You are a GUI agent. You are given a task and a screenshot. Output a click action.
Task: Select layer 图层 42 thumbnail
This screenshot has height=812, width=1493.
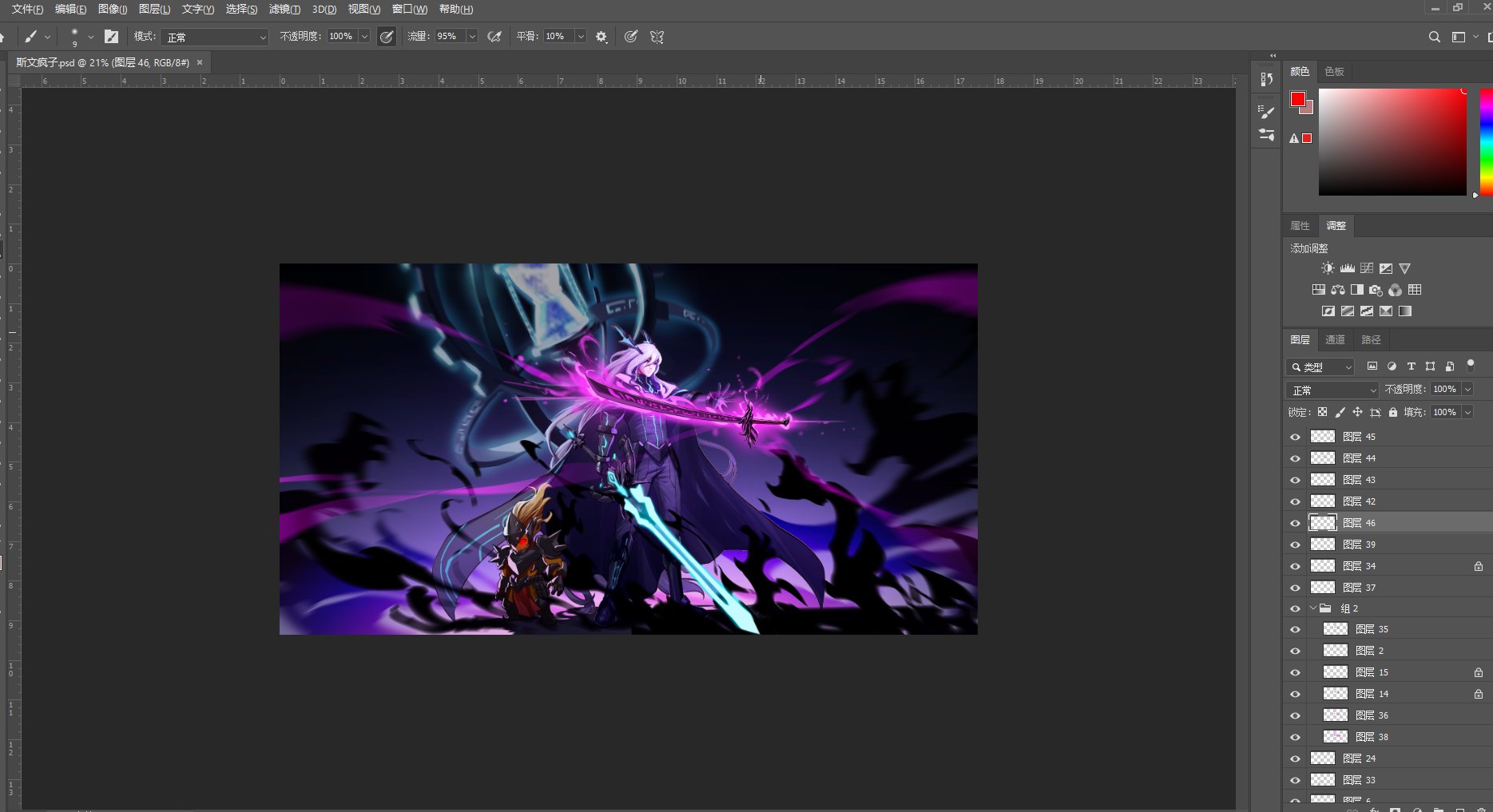1323,501
